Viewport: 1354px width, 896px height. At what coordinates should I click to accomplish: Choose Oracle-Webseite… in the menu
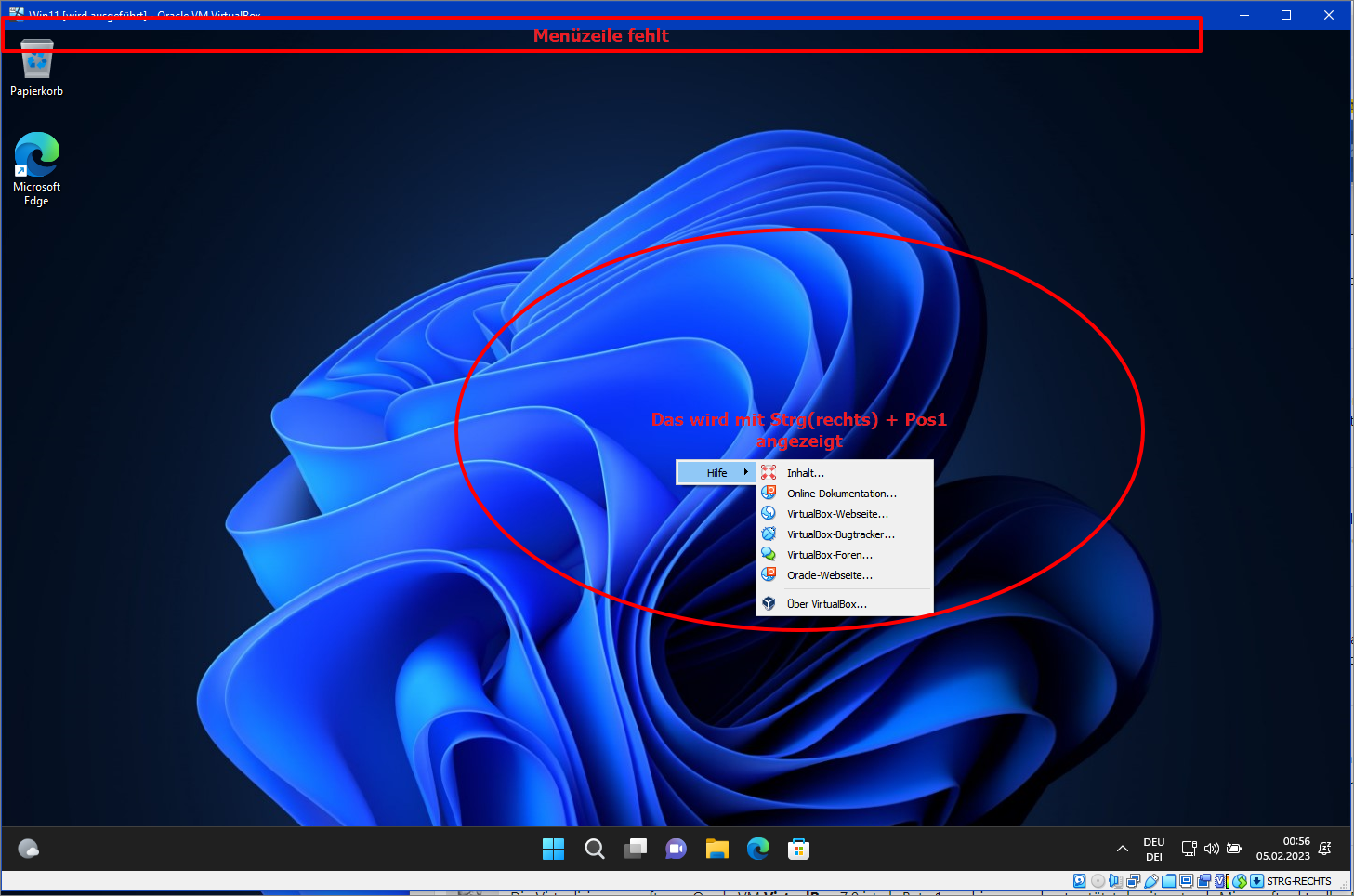point(845,575)
